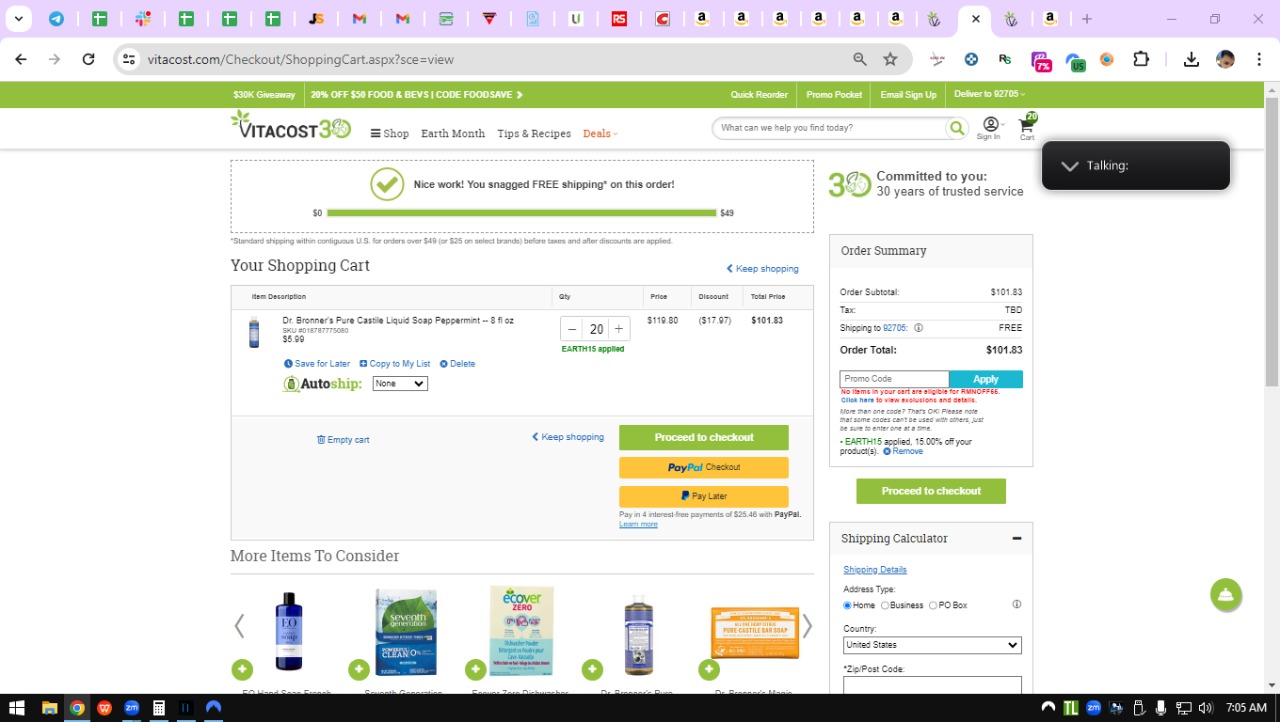Add EO Hand Soap to cart

tap(242, 669)
